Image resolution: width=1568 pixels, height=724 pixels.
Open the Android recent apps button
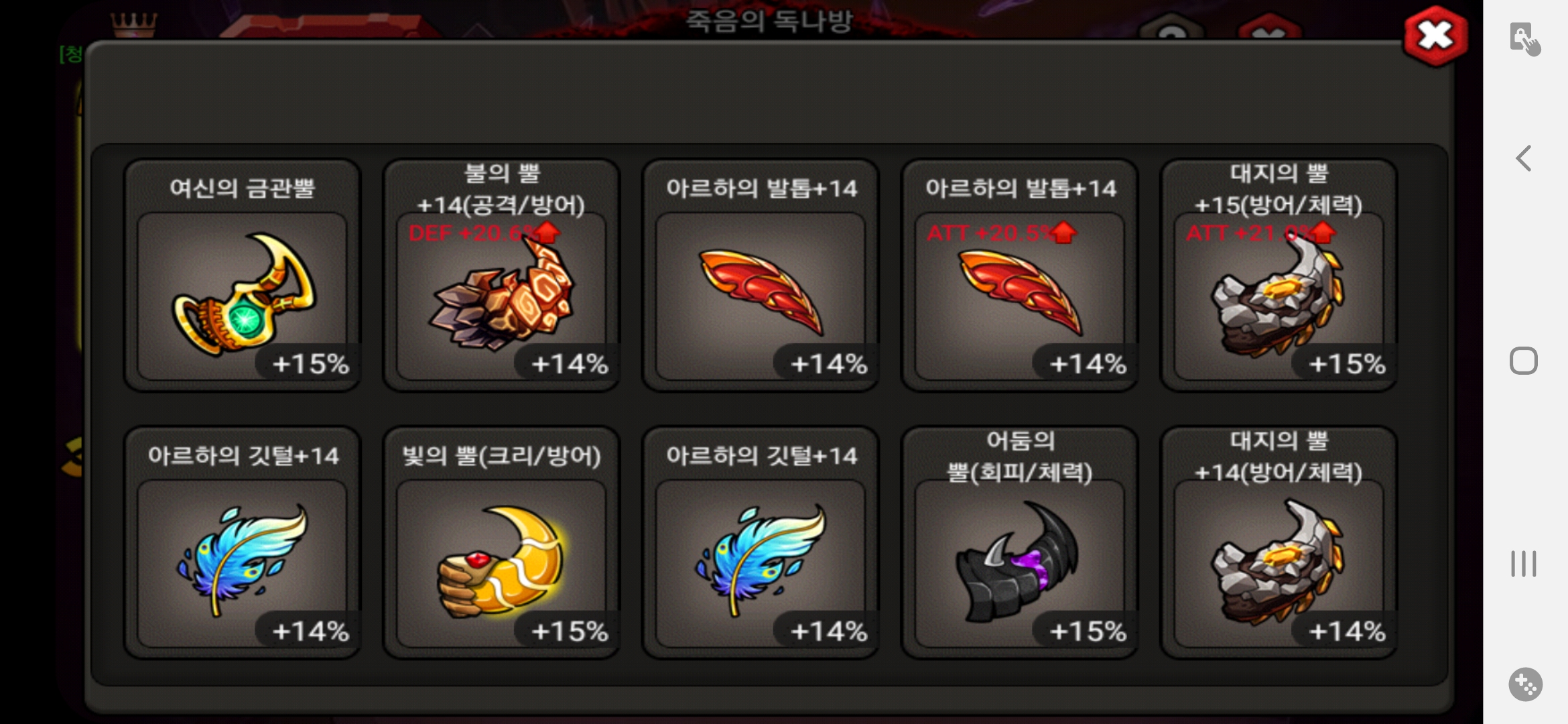pyautogui.click(x=1524, y=563)
